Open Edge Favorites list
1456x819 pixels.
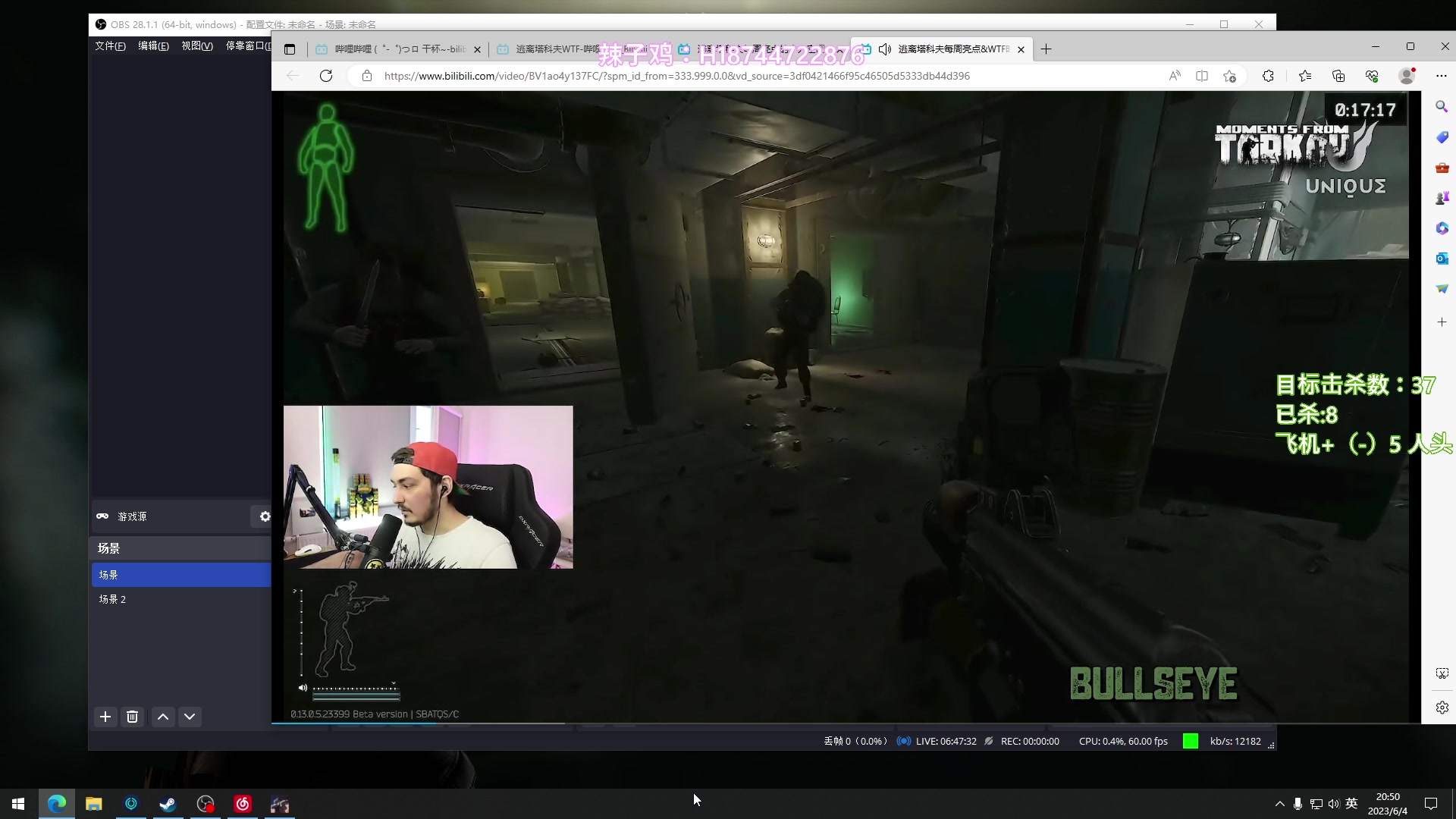tap(1305, 76)
